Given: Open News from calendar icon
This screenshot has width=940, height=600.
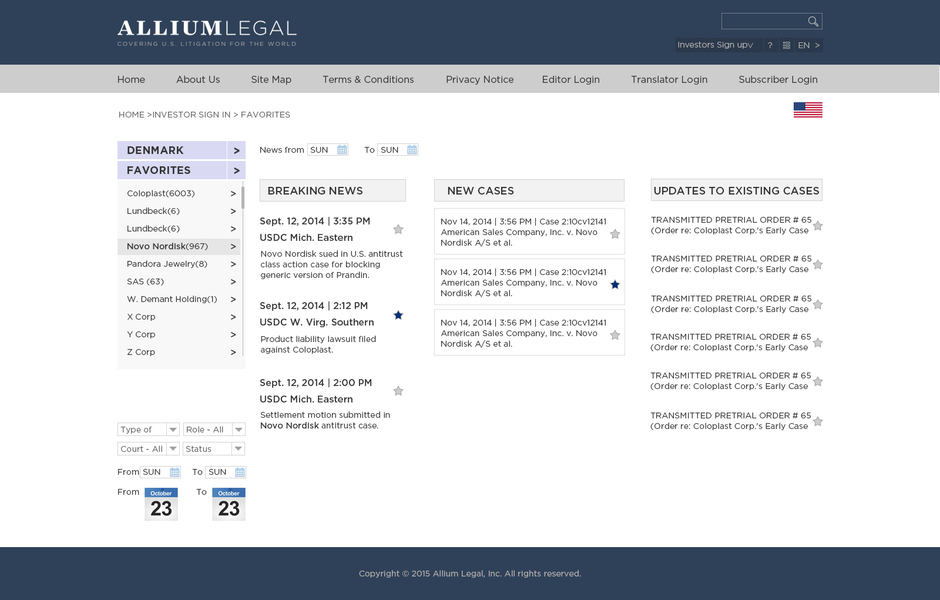Looking at the screenshot, I should 342,150.
